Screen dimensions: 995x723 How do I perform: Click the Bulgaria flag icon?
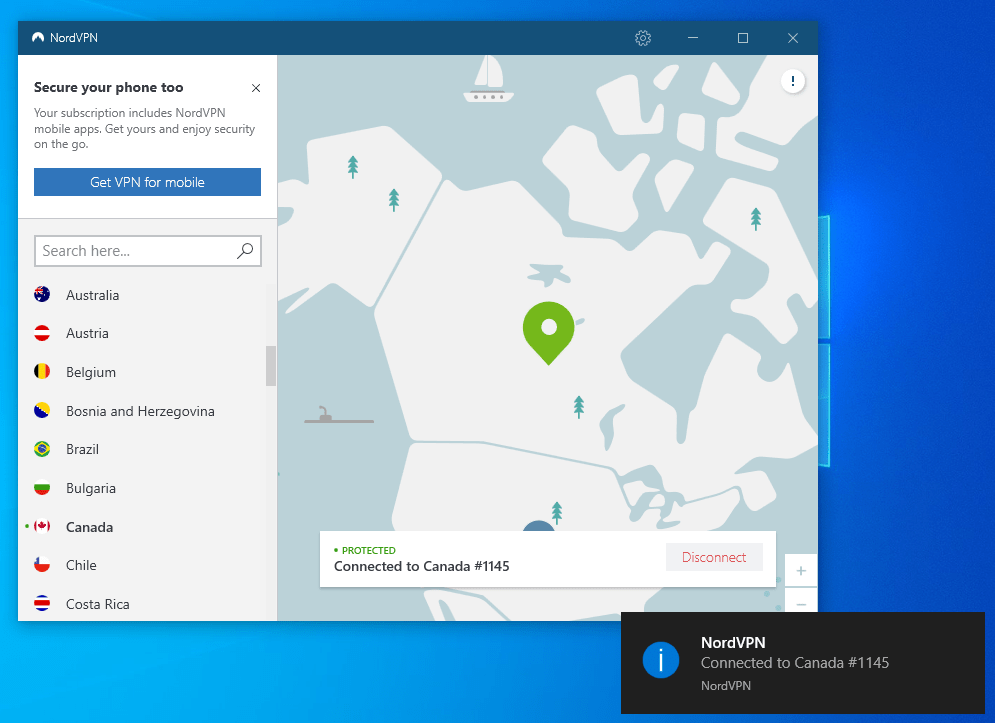pos(42,488)
